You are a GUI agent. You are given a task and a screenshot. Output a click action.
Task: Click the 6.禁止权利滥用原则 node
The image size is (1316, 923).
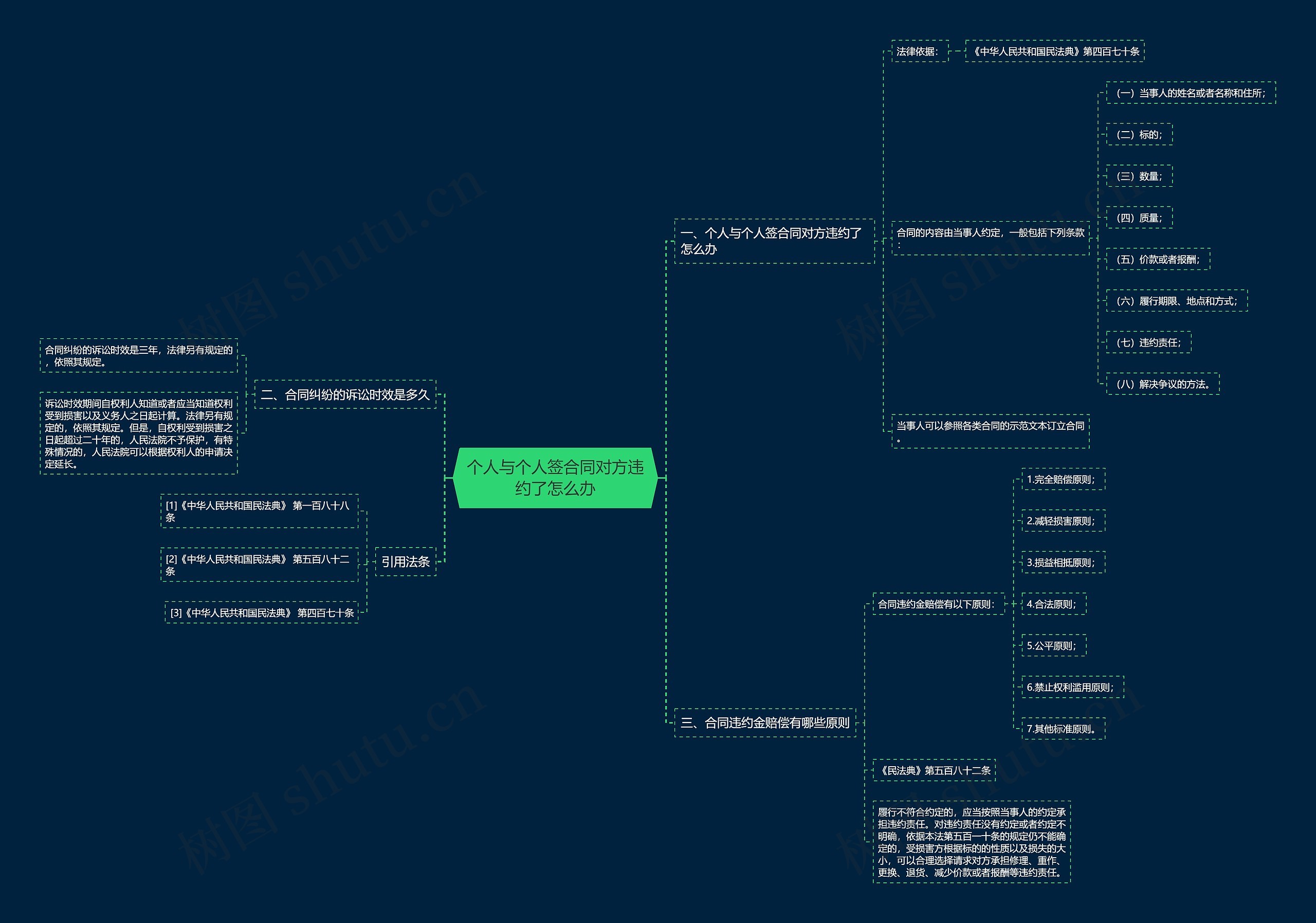(1072, 687)
